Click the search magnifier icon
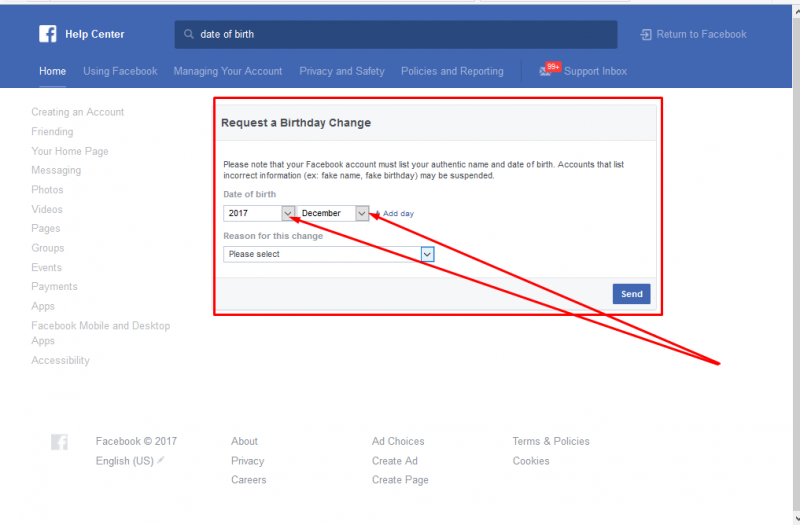The height and width of the screenshot is (525, 800). pyautogui.click(x=189, y=34)
